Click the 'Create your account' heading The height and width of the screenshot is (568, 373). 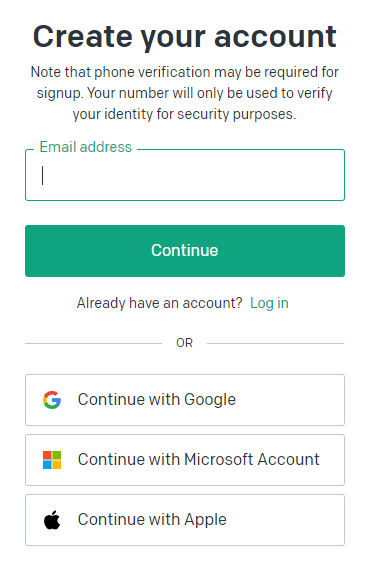185,37
